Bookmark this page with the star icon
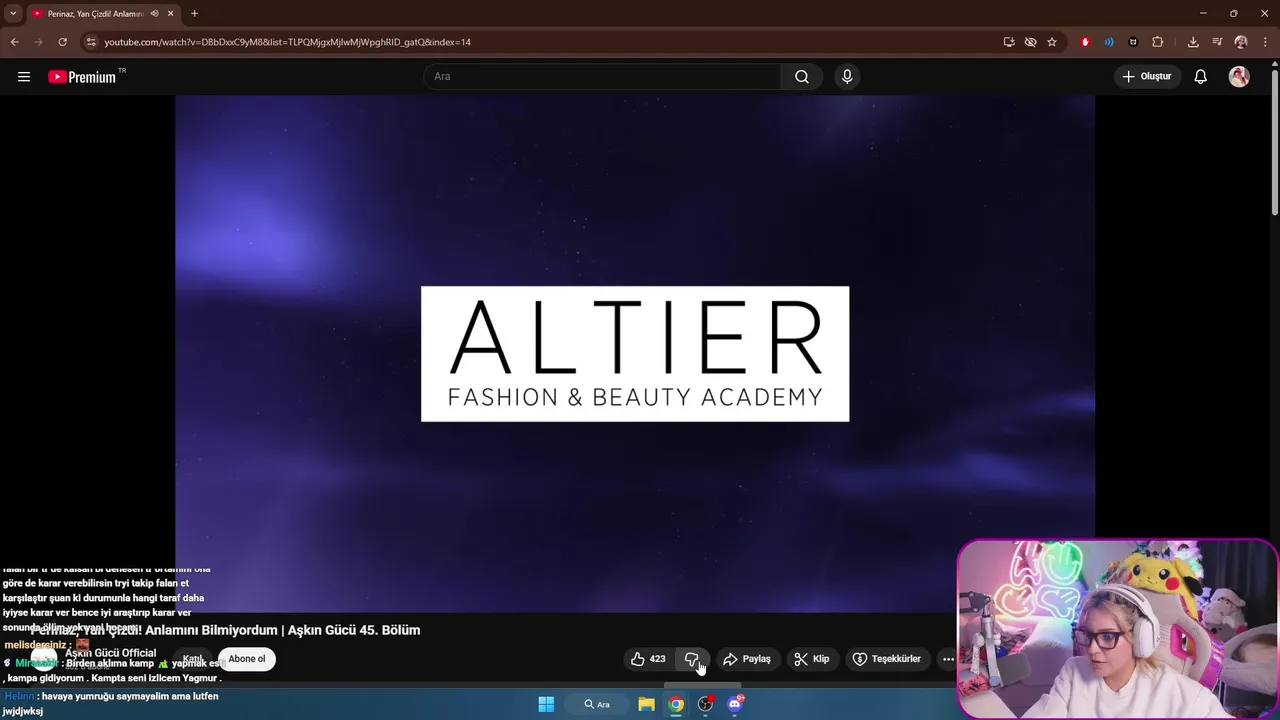 pyautogui.click(x=1052, y=42)
